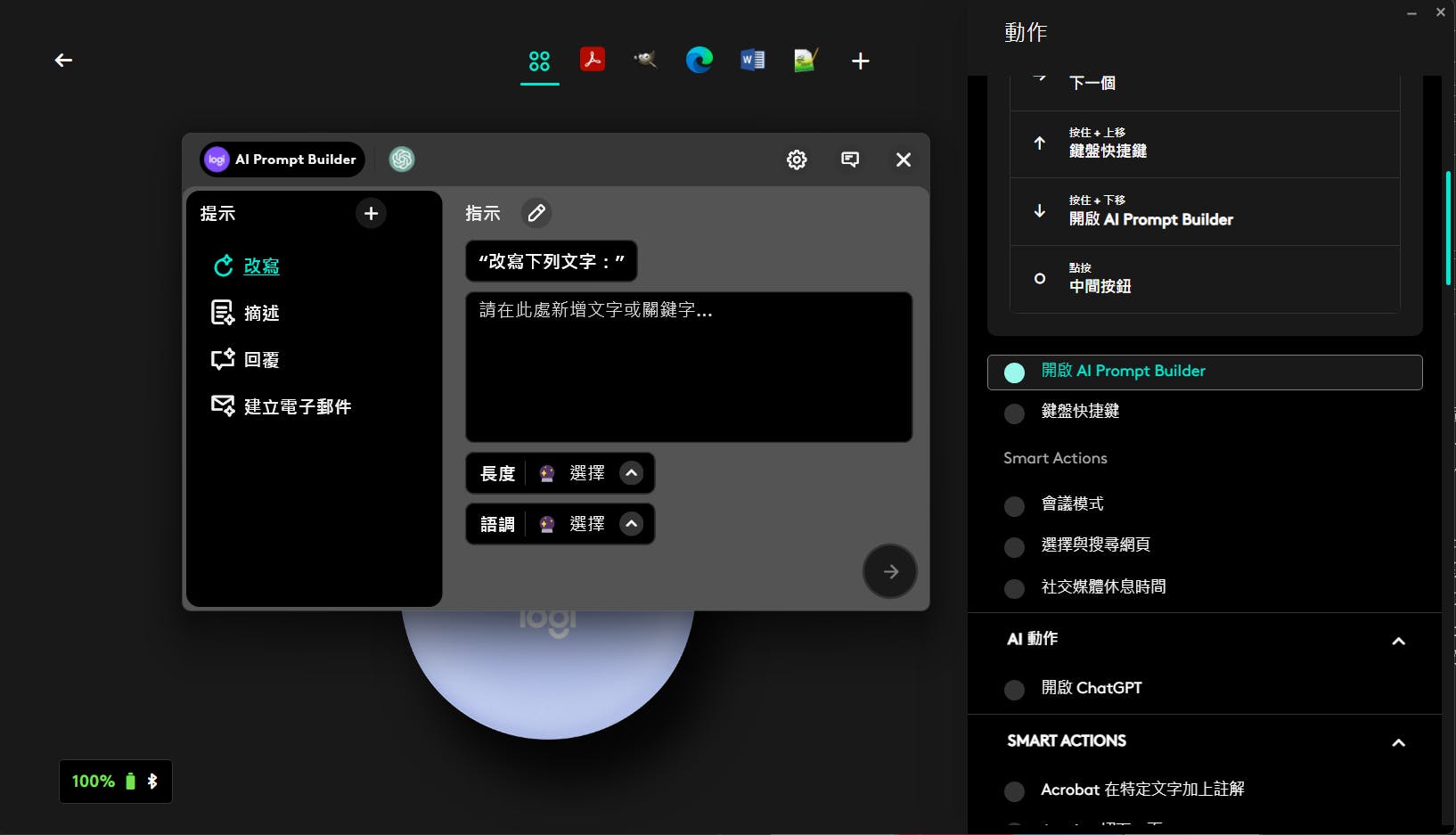Go back with the left arrow
This screenshot has width=1456, height=835.
point(63,60)
